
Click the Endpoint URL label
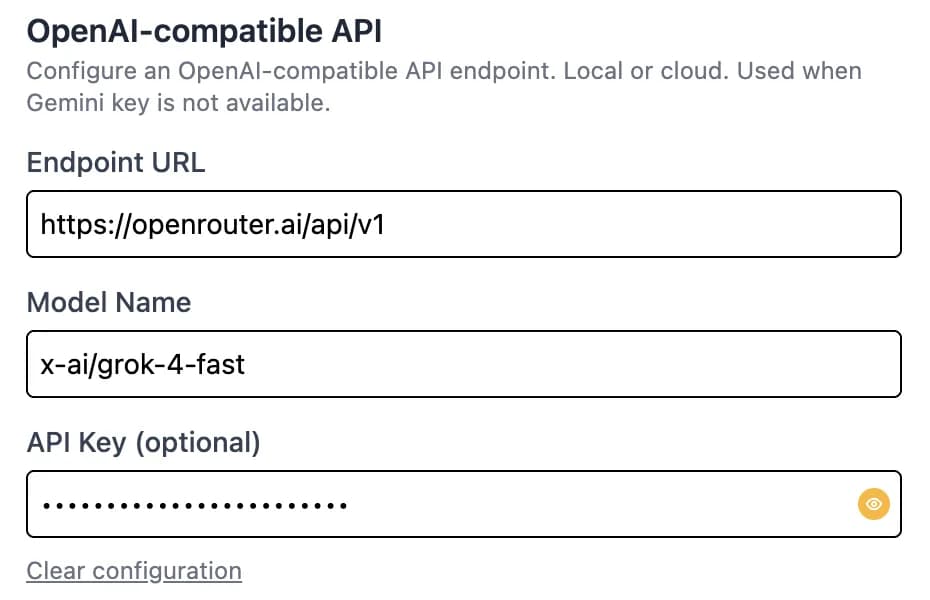pyautogui.click(x=115, y=162)
